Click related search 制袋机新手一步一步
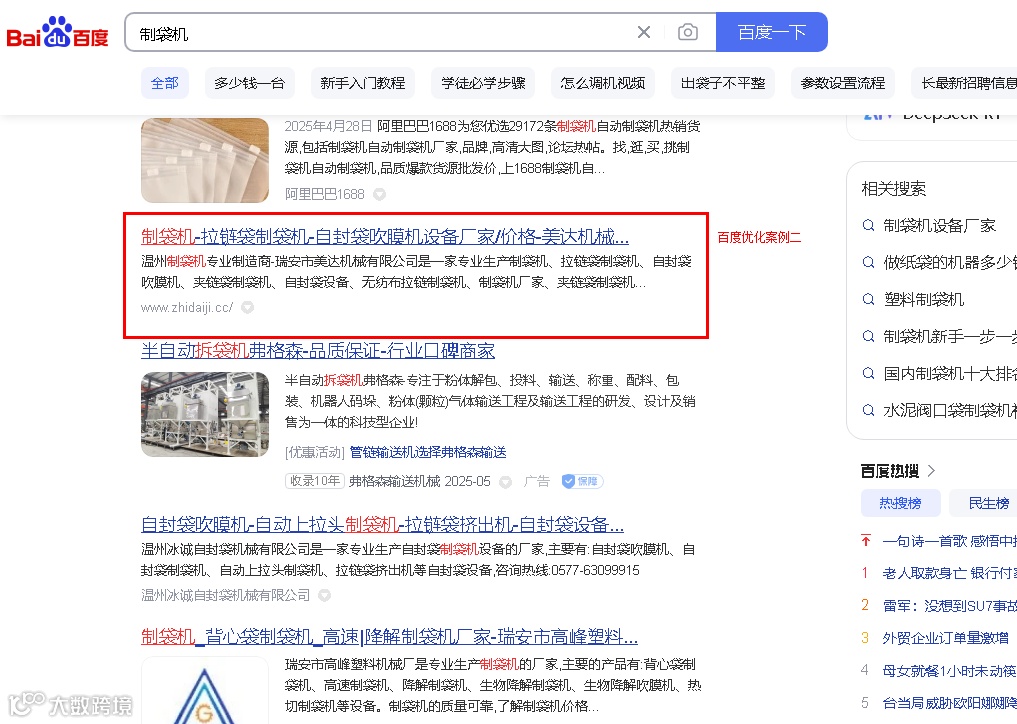 click(950, 337)
